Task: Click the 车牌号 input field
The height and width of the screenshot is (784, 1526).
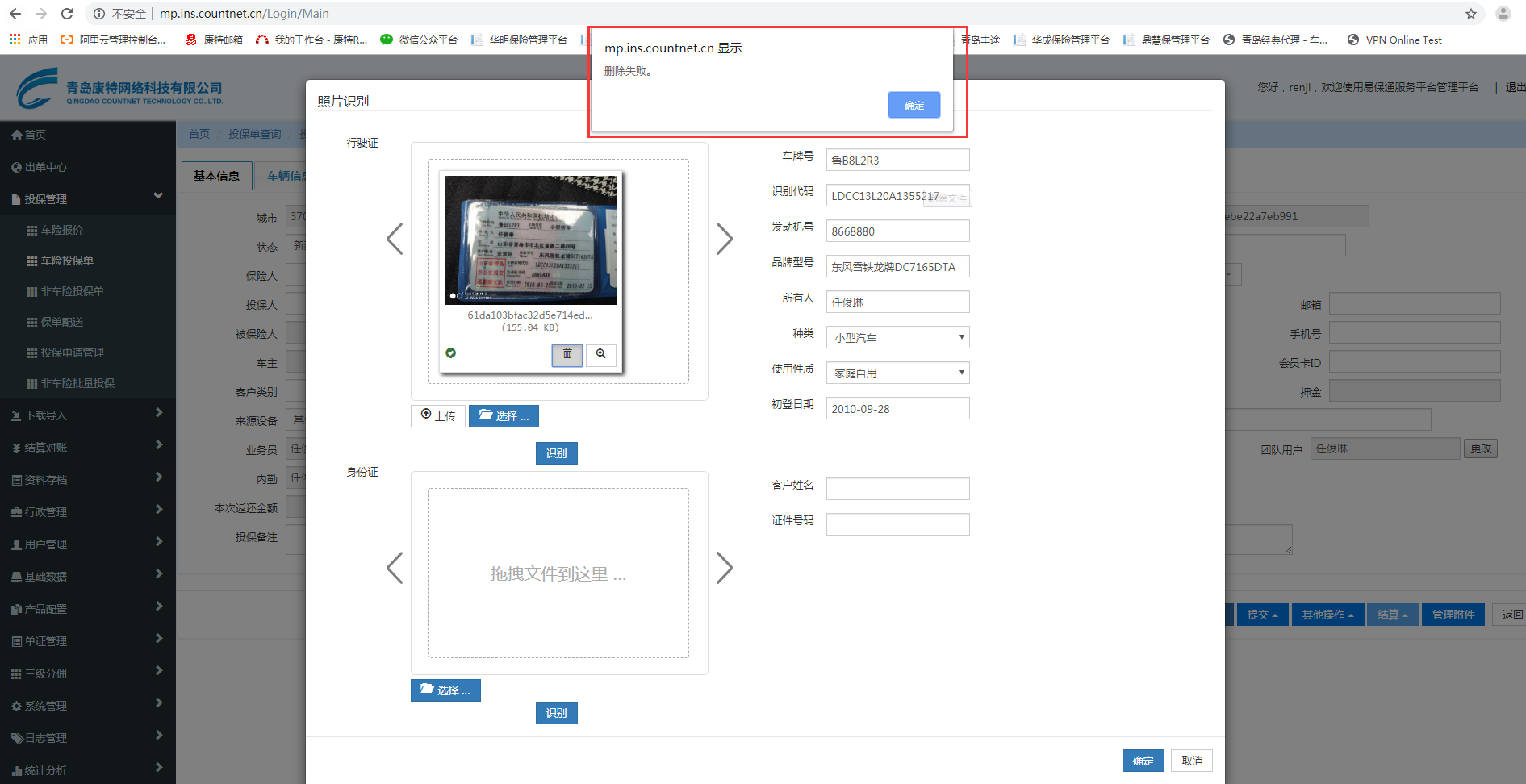Action: coord(897,160)
